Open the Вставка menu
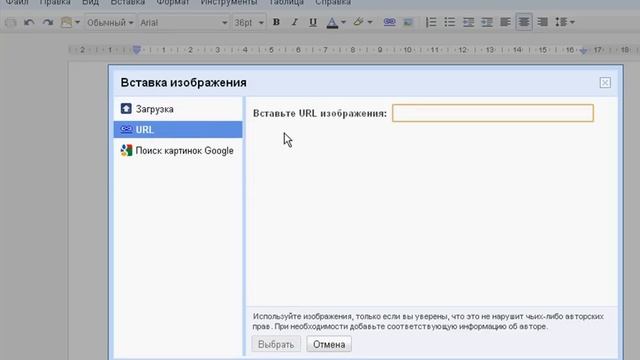 pyautogui.click(x=128, y=2)
